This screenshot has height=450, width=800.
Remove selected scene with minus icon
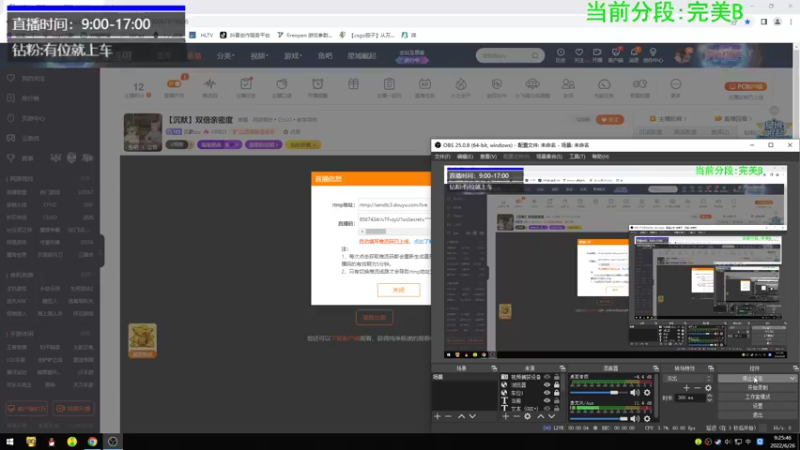coord(448,416)
